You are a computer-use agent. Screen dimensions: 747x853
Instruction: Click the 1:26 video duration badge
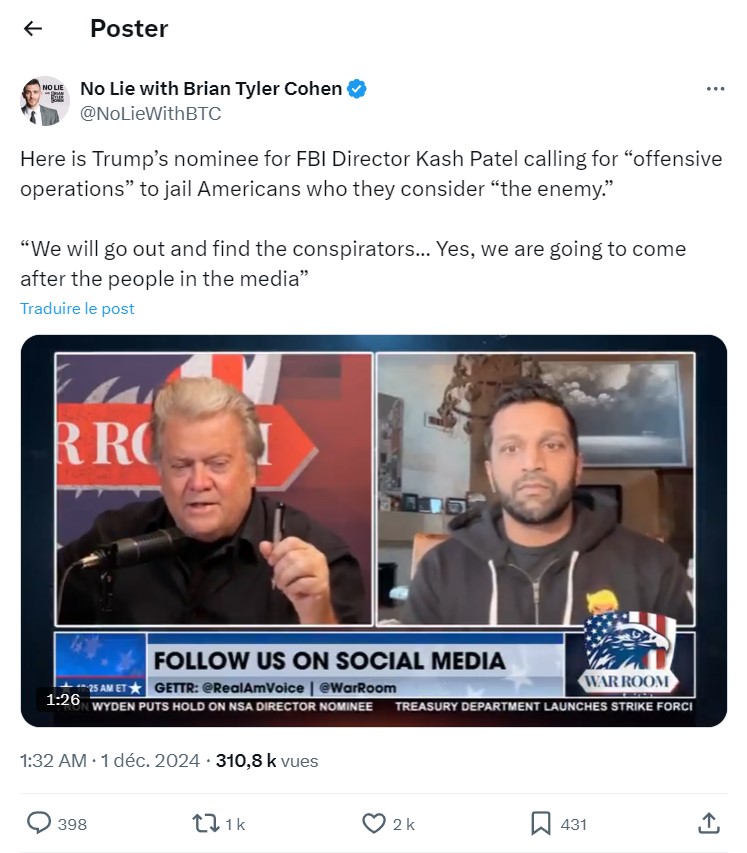point(63,700)
